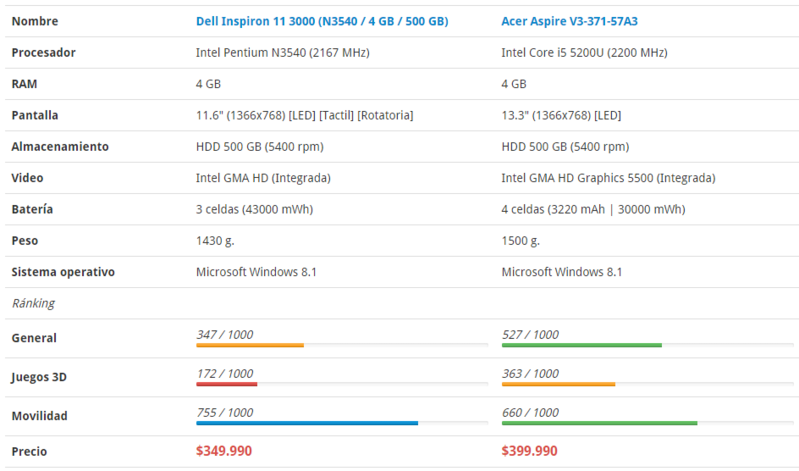The width and height of the screenshot is (799, 471).
Task: Click 'Intel GMA HD Graphics 5500 (Integrada)' cell
Action: coord(608,178)
